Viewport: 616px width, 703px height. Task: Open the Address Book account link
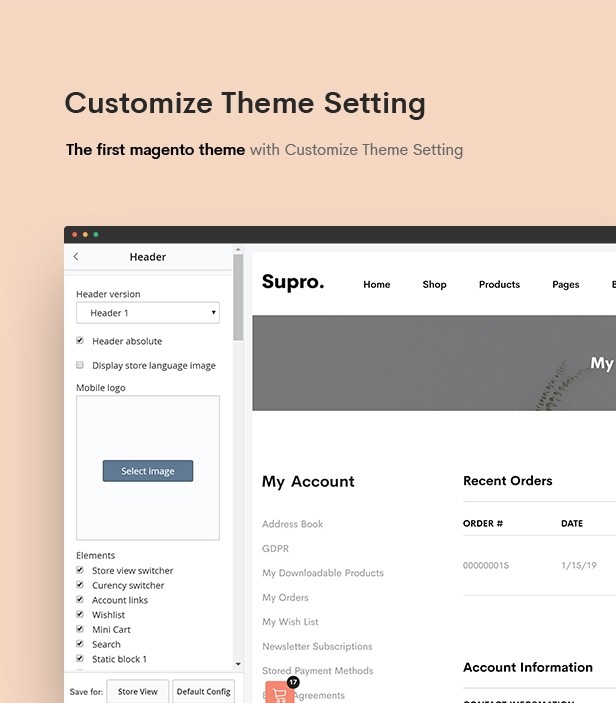pyautogui.click(x=292, y=524)
